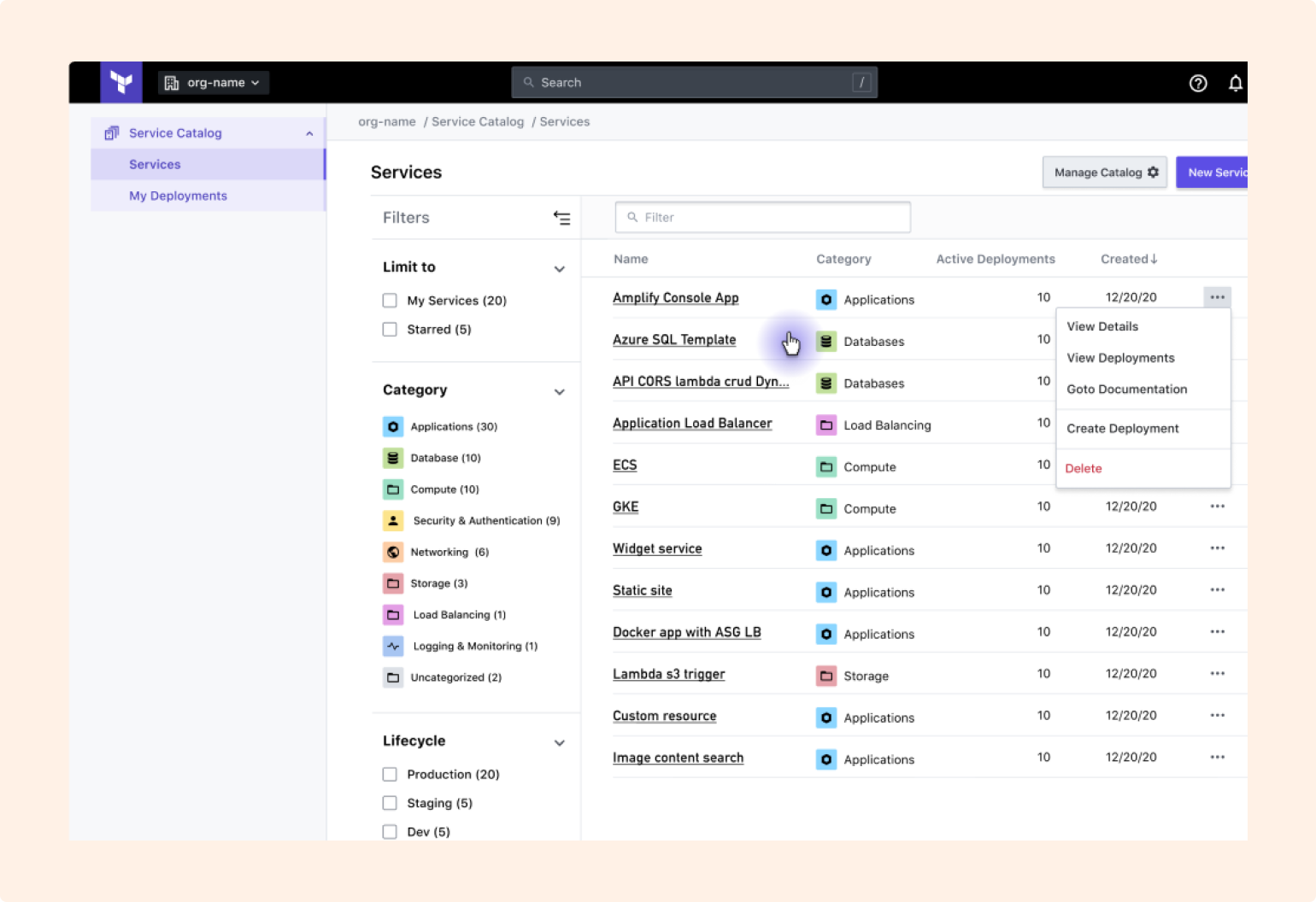Open the help question mark icon
This screenshot has width=1316, height=902.
point(1198,83)
